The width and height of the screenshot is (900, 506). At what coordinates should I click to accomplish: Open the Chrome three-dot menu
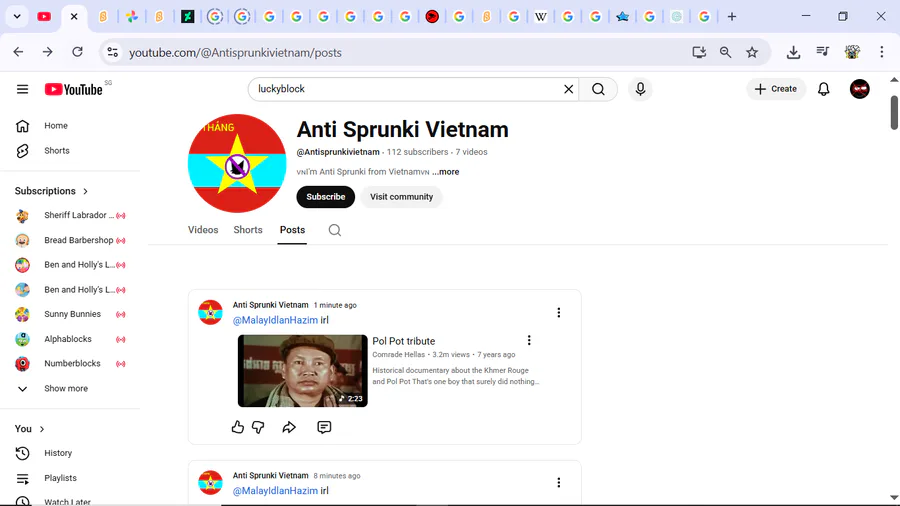coord(882,52)
